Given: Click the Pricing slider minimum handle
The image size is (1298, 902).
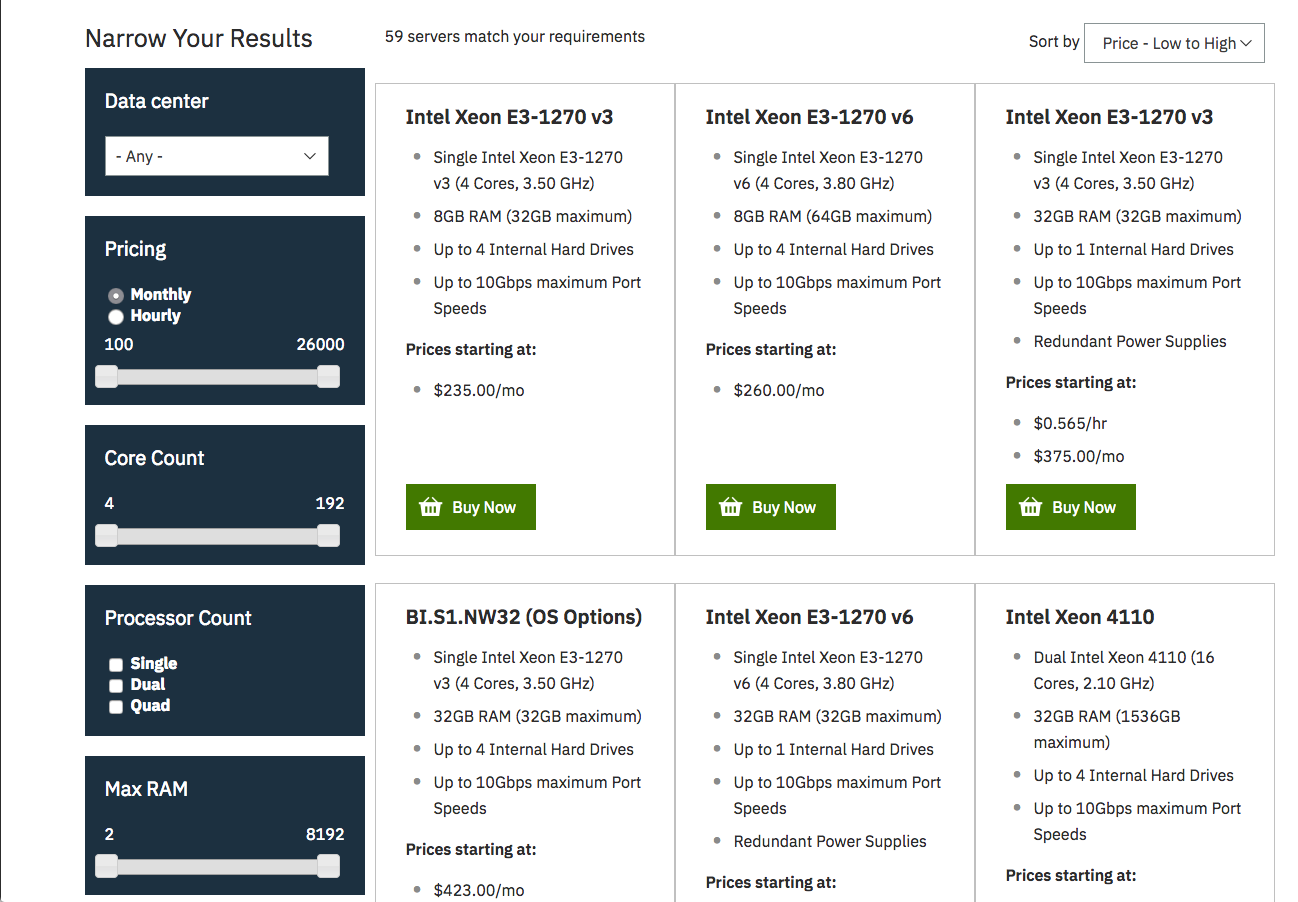Looking at the screenshot, I should tap(106, 376).
